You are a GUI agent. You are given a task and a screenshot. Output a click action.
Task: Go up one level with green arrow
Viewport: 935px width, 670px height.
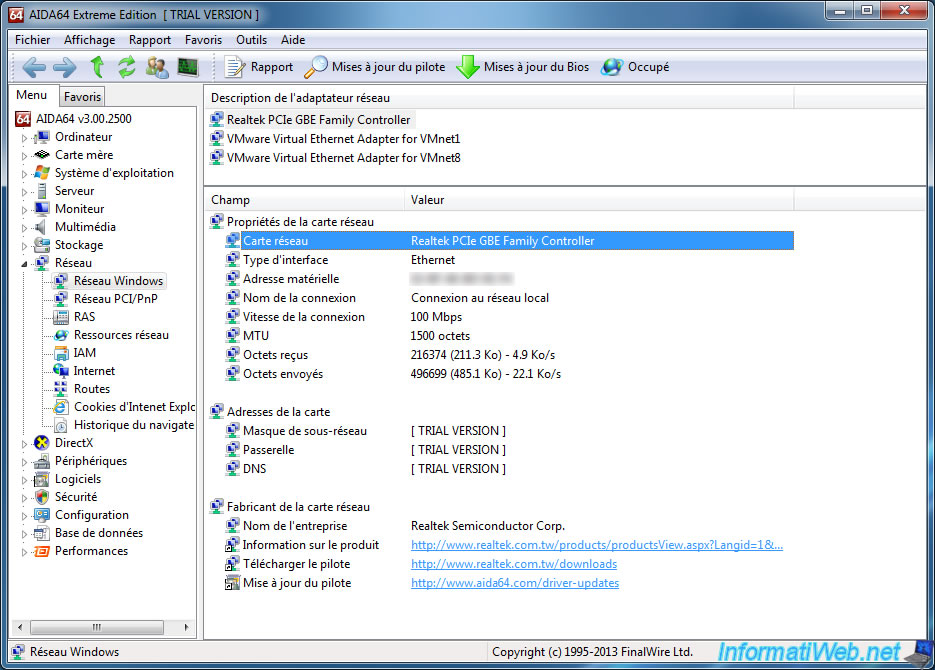pos(97,67)
